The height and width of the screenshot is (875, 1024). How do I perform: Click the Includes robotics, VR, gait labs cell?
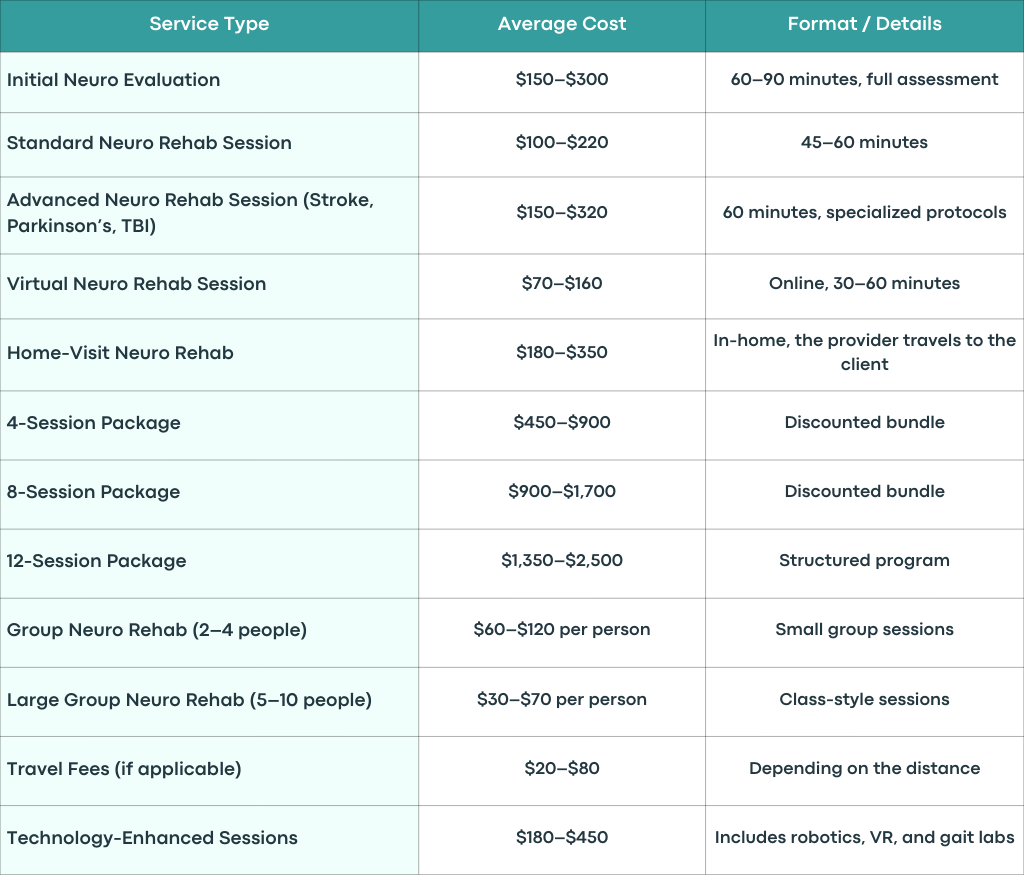tap(864, 838)
